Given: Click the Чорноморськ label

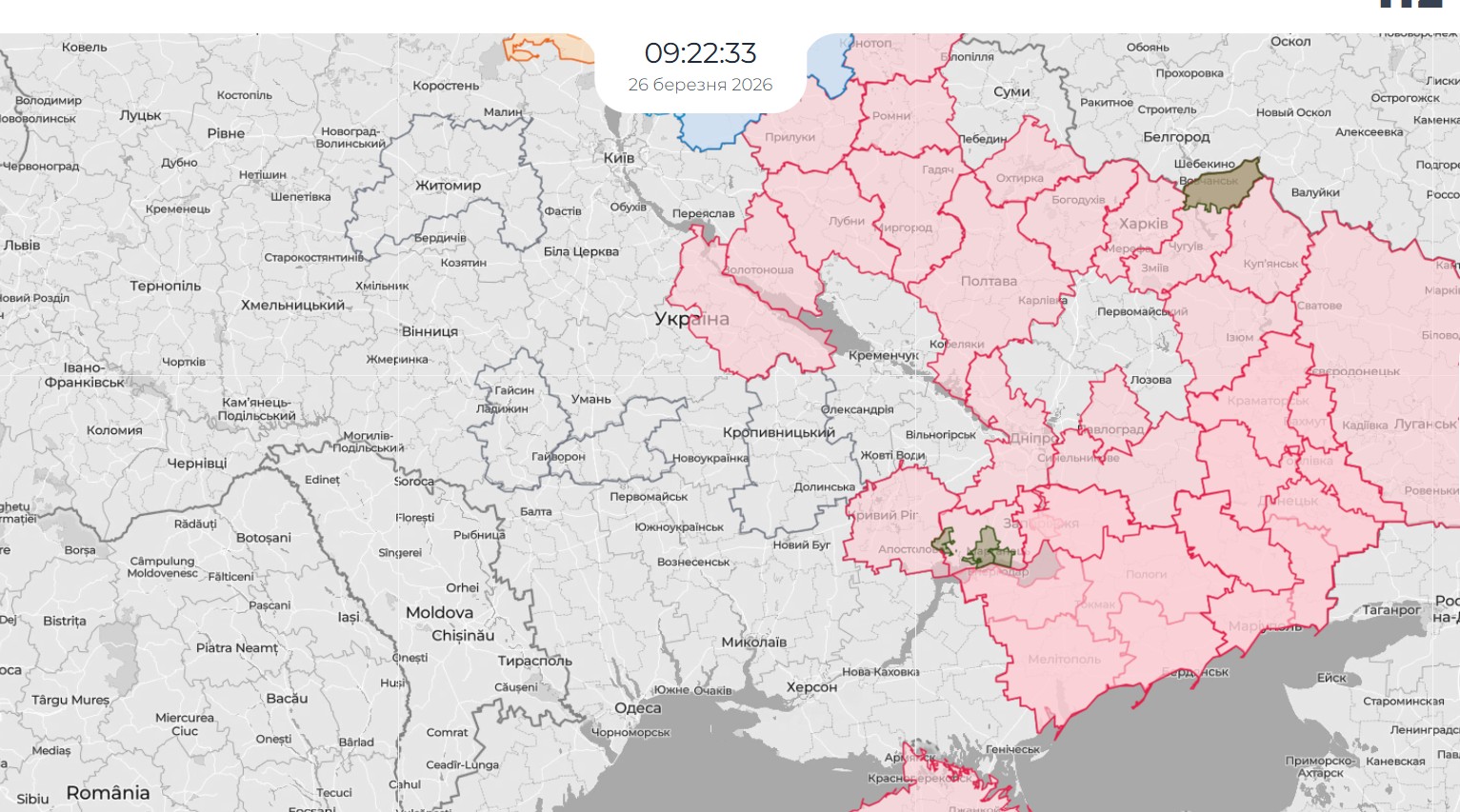Looking at the screenshot, I should [x=630, y=733].
